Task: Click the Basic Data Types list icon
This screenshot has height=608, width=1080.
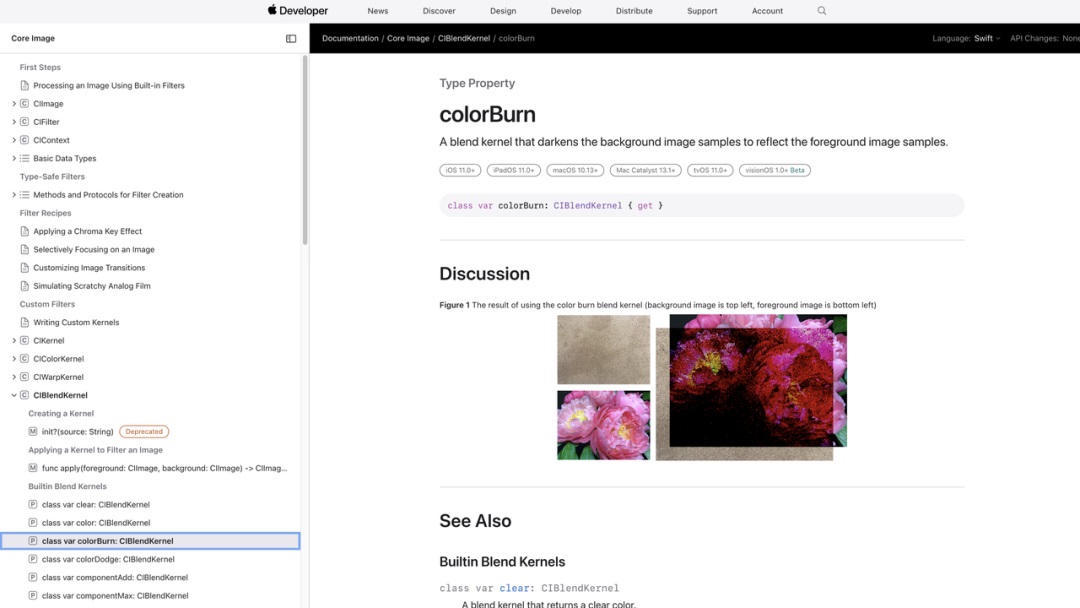Action: click(x=25, y=159)
